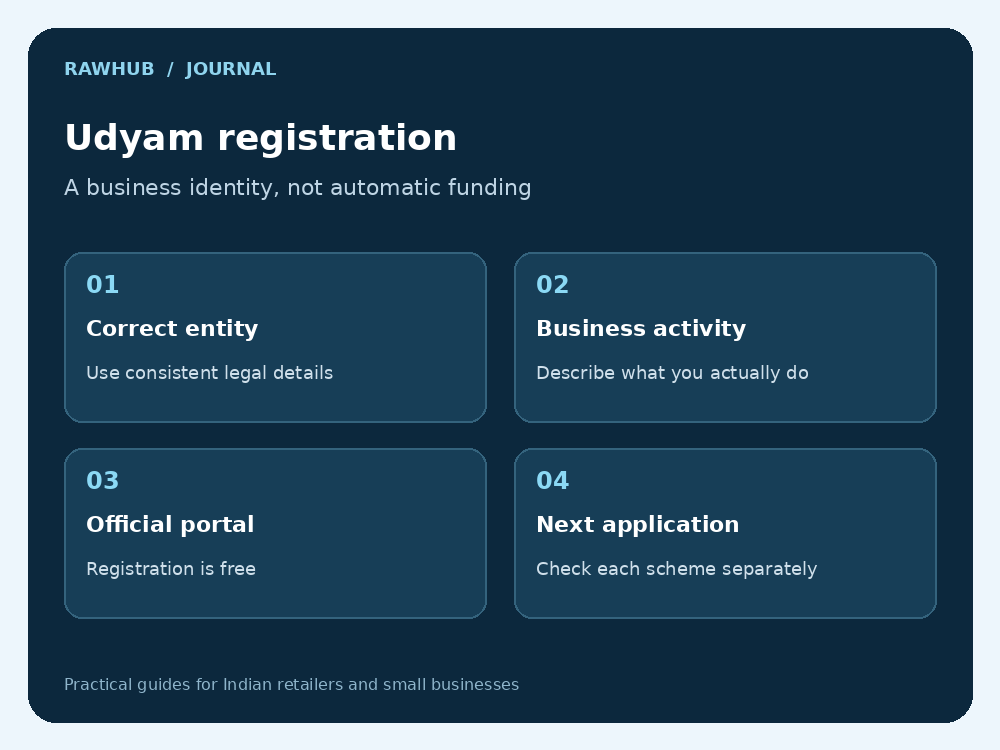
Task: Select the 'Correct entity' card title
Action: pos(172,328)
